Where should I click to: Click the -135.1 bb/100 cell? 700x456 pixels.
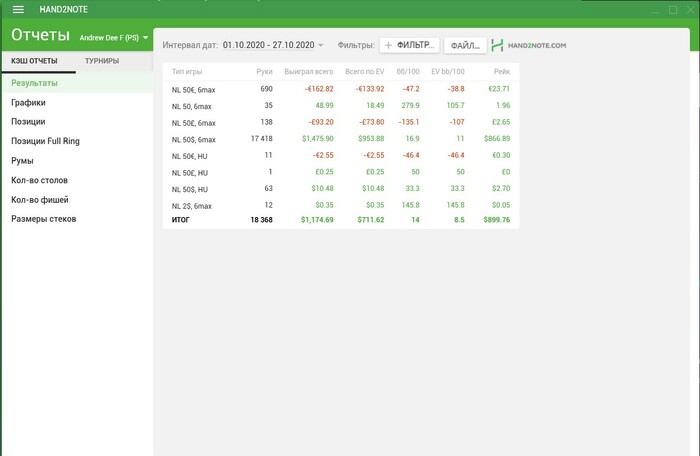point(408,122)
